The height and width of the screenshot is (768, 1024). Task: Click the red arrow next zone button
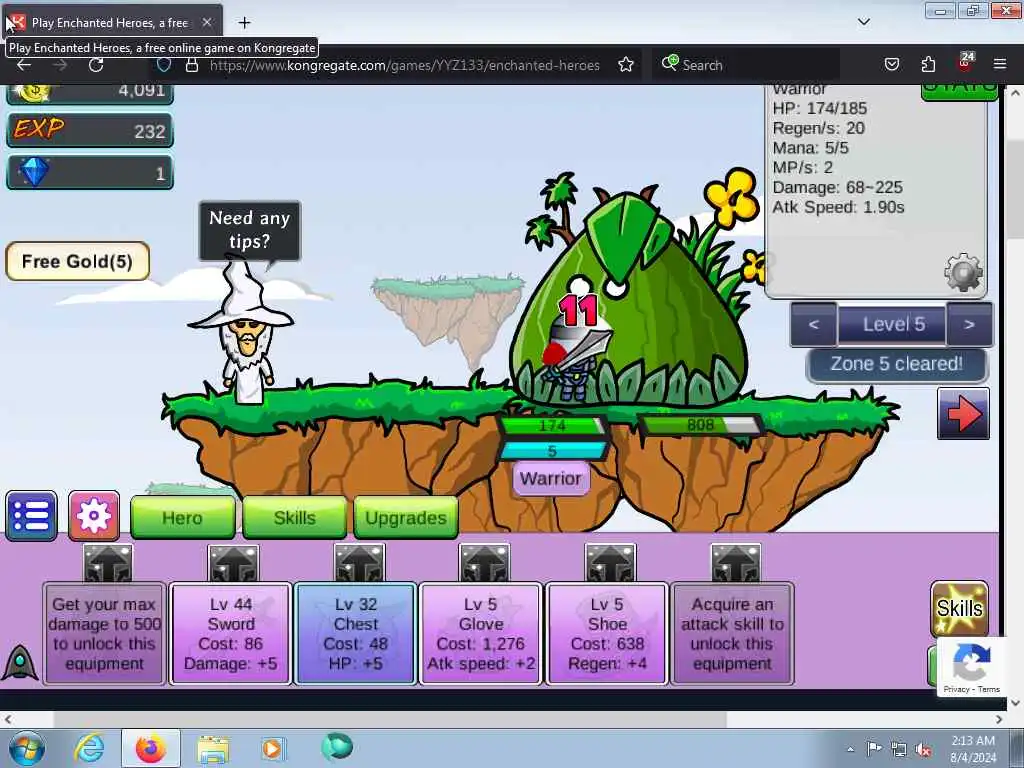coord(963,414)
